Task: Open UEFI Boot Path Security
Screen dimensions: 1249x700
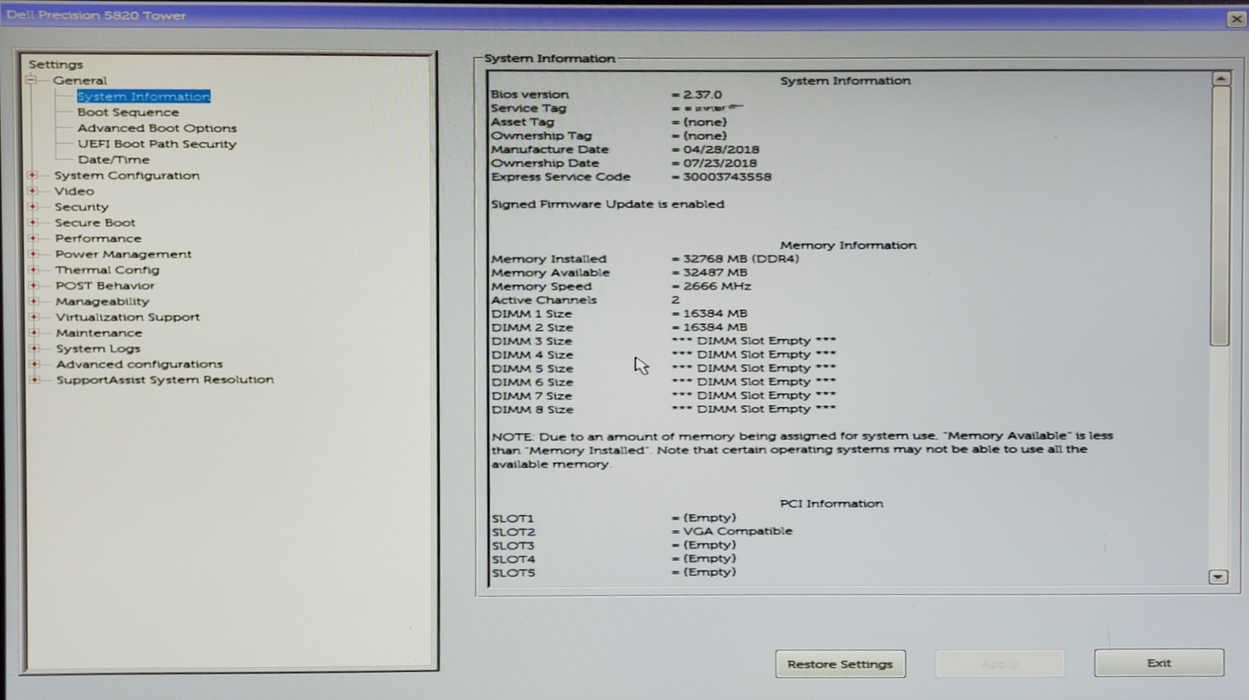Action: 157,144
